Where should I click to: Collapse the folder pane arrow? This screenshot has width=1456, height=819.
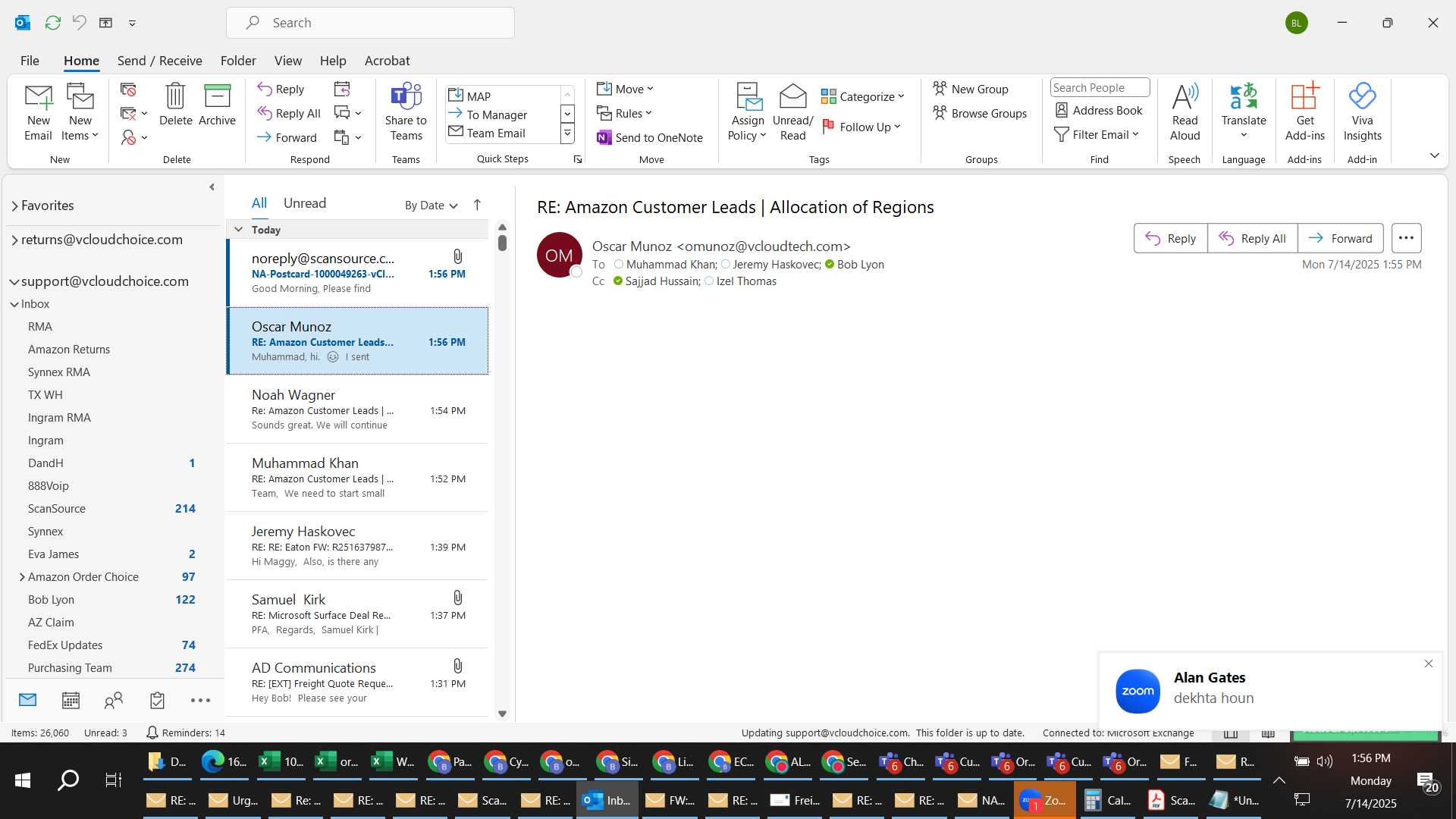click(x=212, y=187)
